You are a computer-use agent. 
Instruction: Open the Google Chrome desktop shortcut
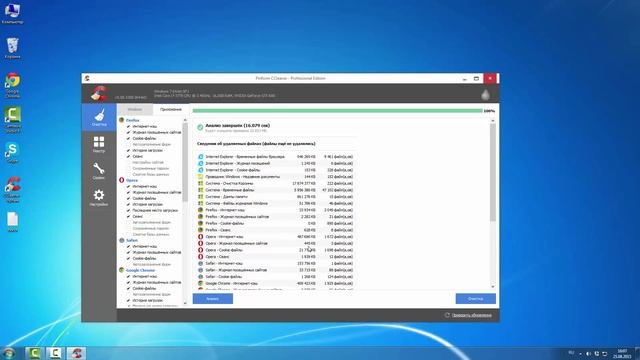point(12,85)
